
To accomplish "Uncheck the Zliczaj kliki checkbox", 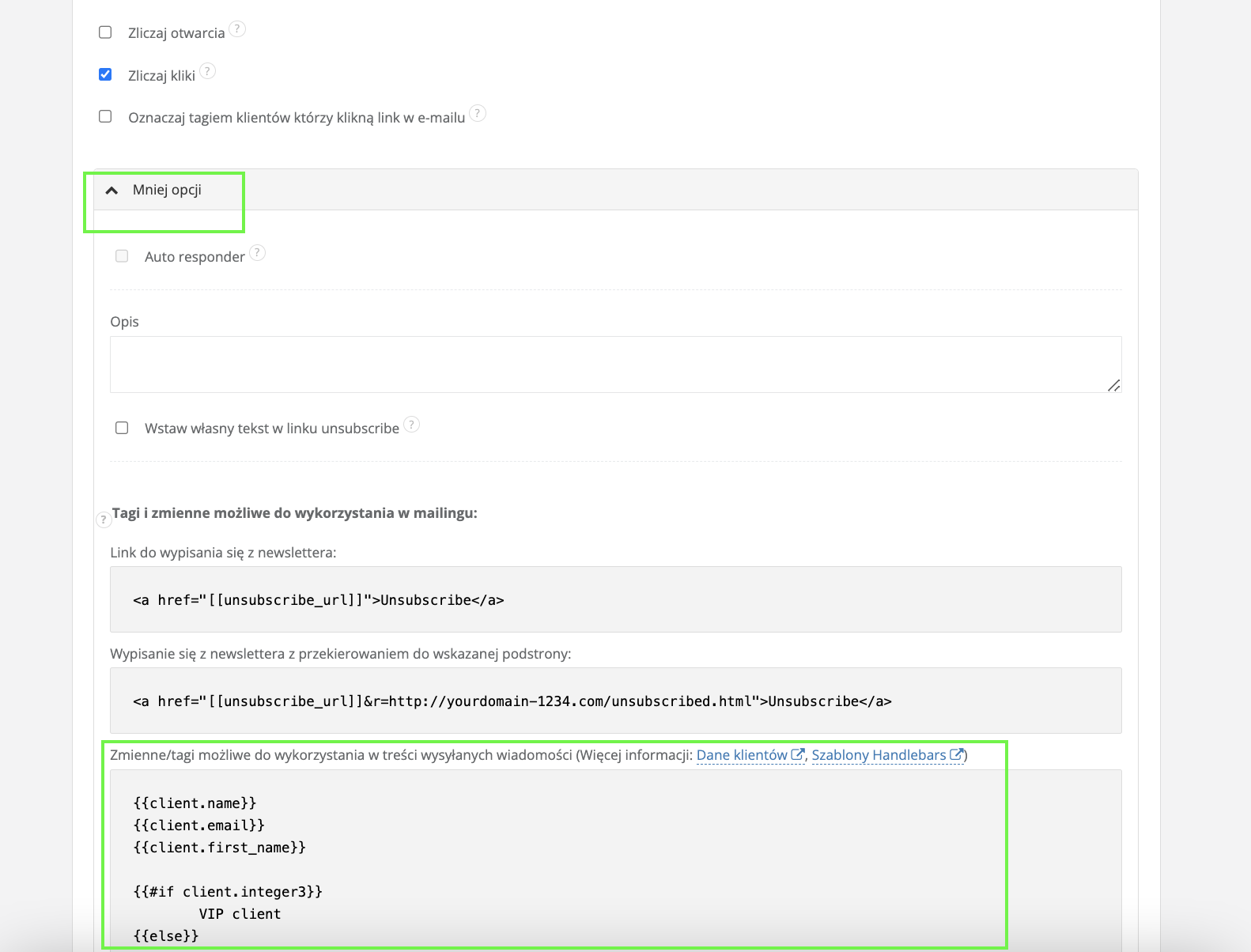I will click(x=105, y=74).
